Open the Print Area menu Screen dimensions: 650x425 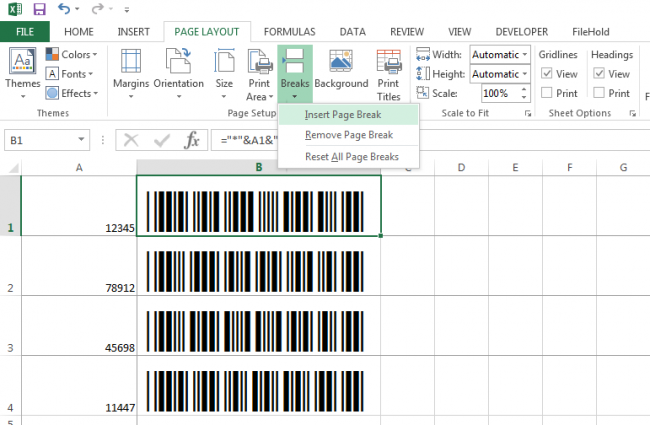click(260, 75)
